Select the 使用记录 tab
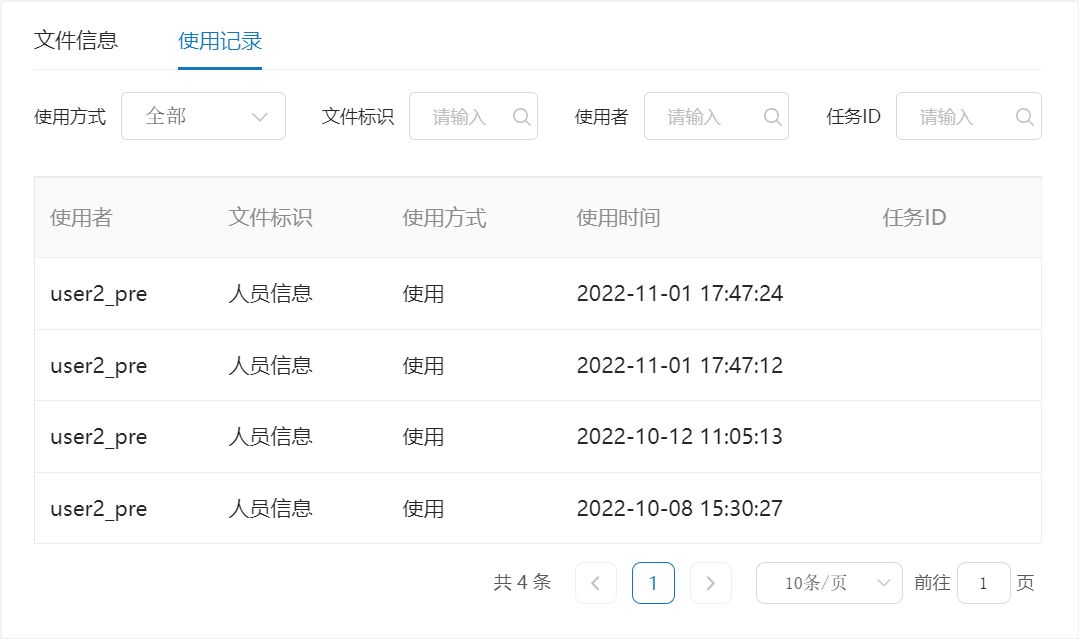The width and height of the screenshot is (1079, 639). (x=220, y=41)
